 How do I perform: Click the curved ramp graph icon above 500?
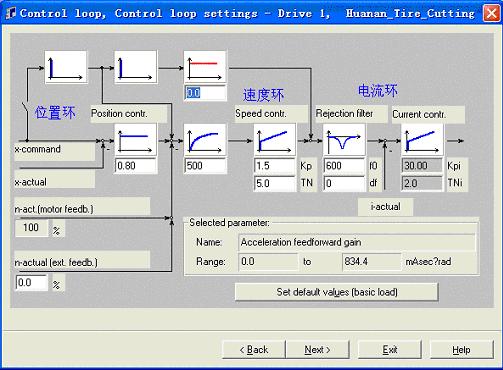(205, 140)
